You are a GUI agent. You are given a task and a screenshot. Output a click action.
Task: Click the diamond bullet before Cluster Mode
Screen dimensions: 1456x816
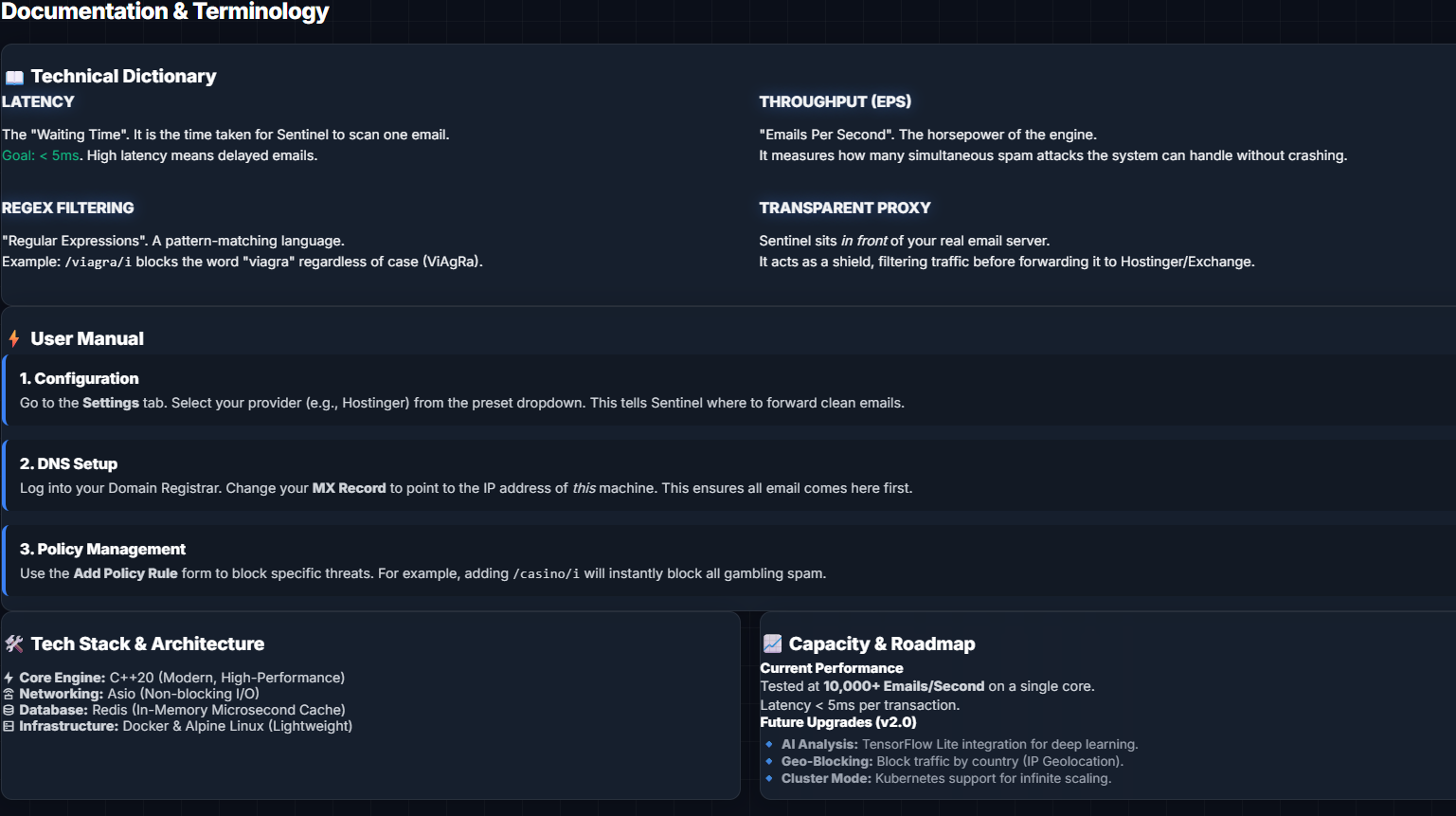(x=769, y=779)
